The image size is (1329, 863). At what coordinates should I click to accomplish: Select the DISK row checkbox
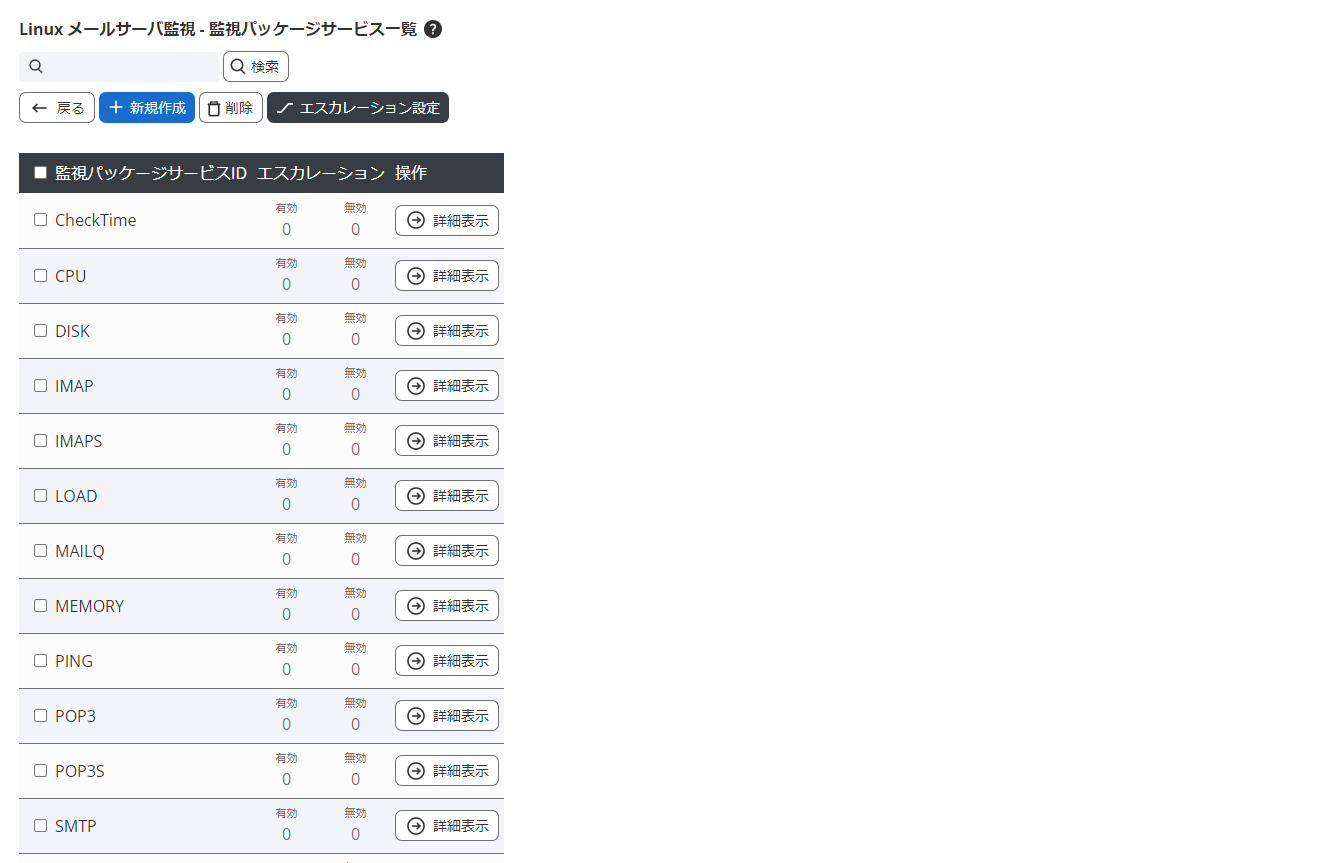click(41, 330)
